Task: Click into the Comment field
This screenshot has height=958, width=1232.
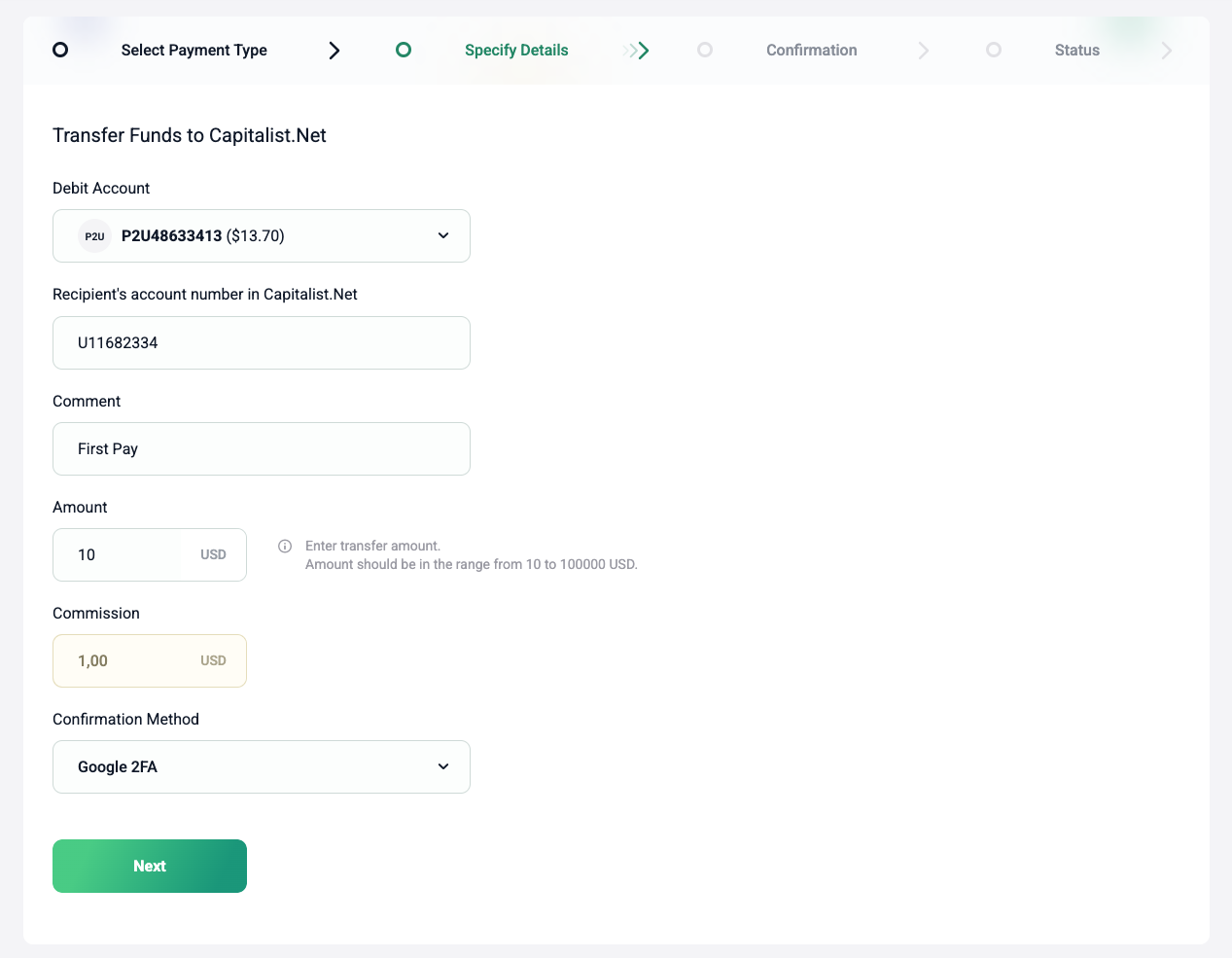Action: 262,449
